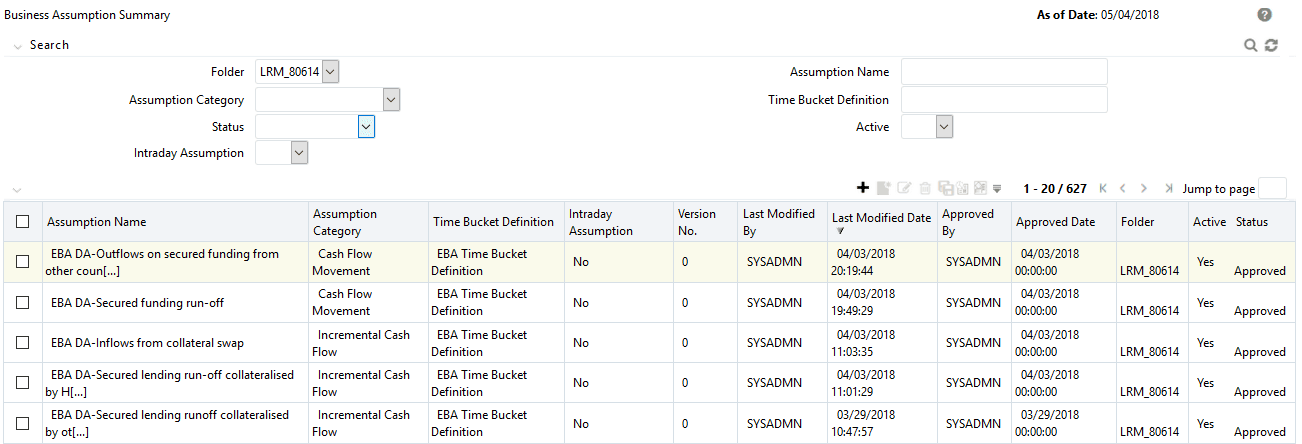The width and height of the screenshot is (1302, 444).
Task: Go to first page of results
Action: (1103, 188)
